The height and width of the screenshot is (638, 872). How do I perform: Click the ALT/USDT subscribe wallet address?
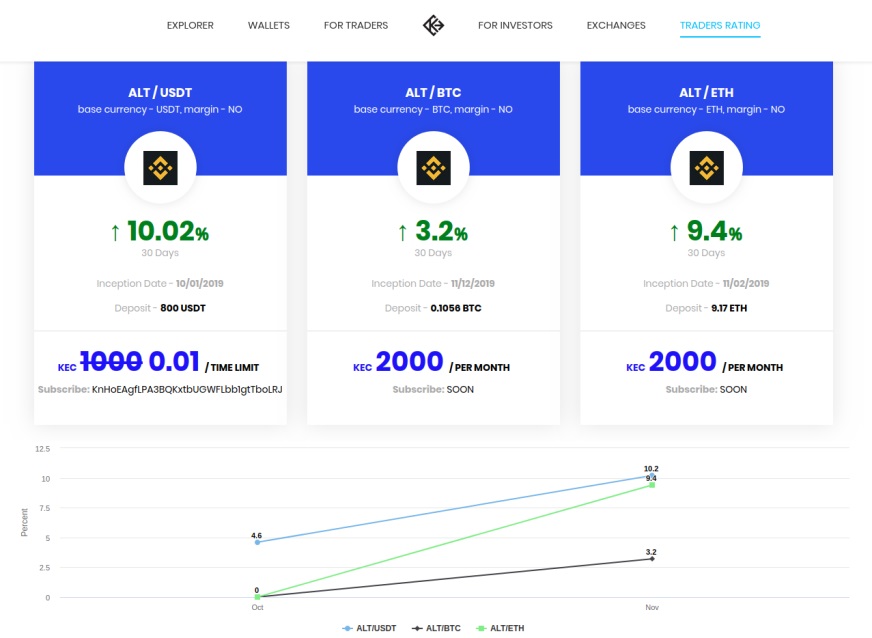point(187,389)
